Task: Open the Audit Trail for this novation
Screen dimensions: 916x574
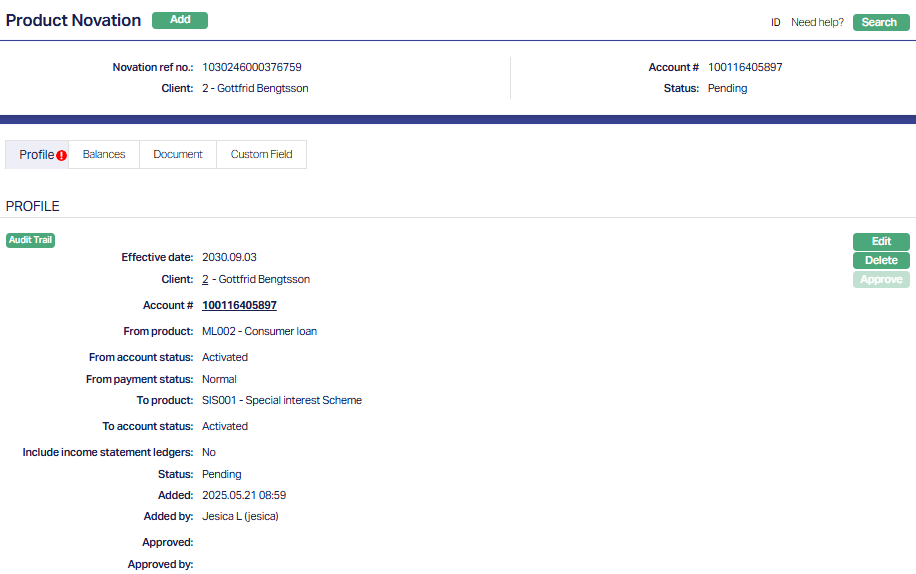Action: pos(30,240)
